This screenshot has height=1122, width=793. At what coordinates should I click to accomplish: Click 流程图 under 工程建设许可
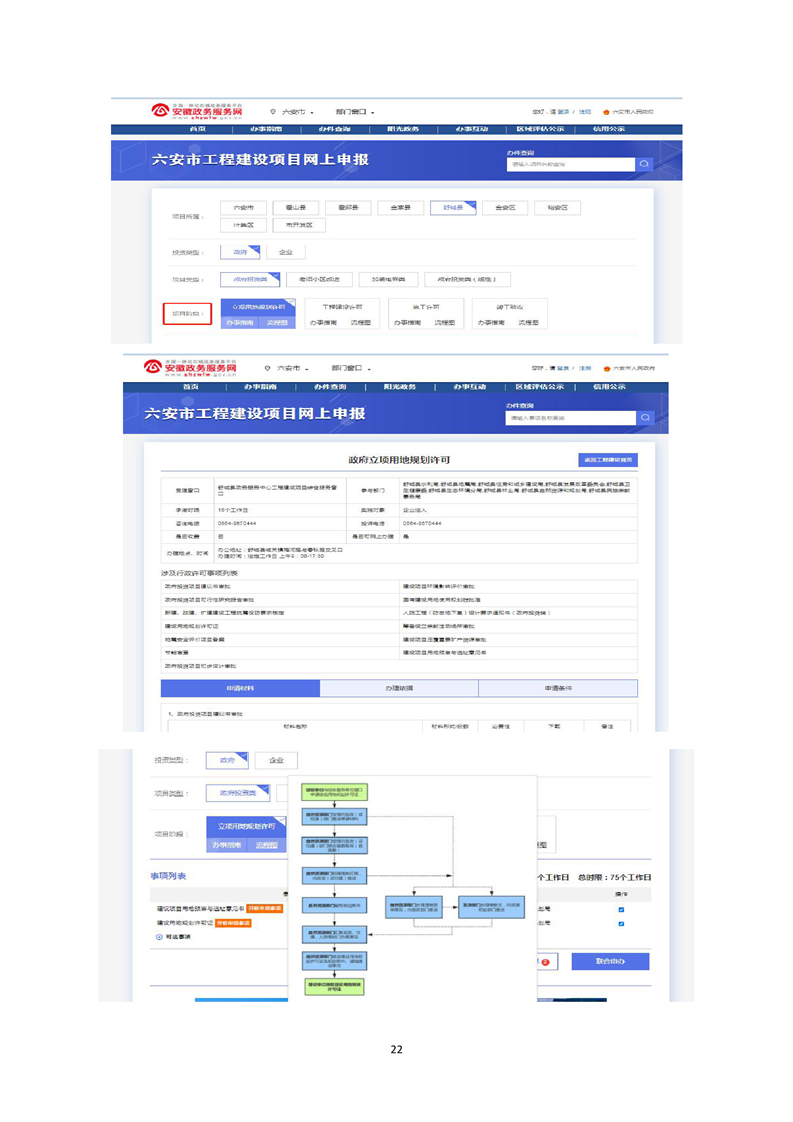point(361,323)
